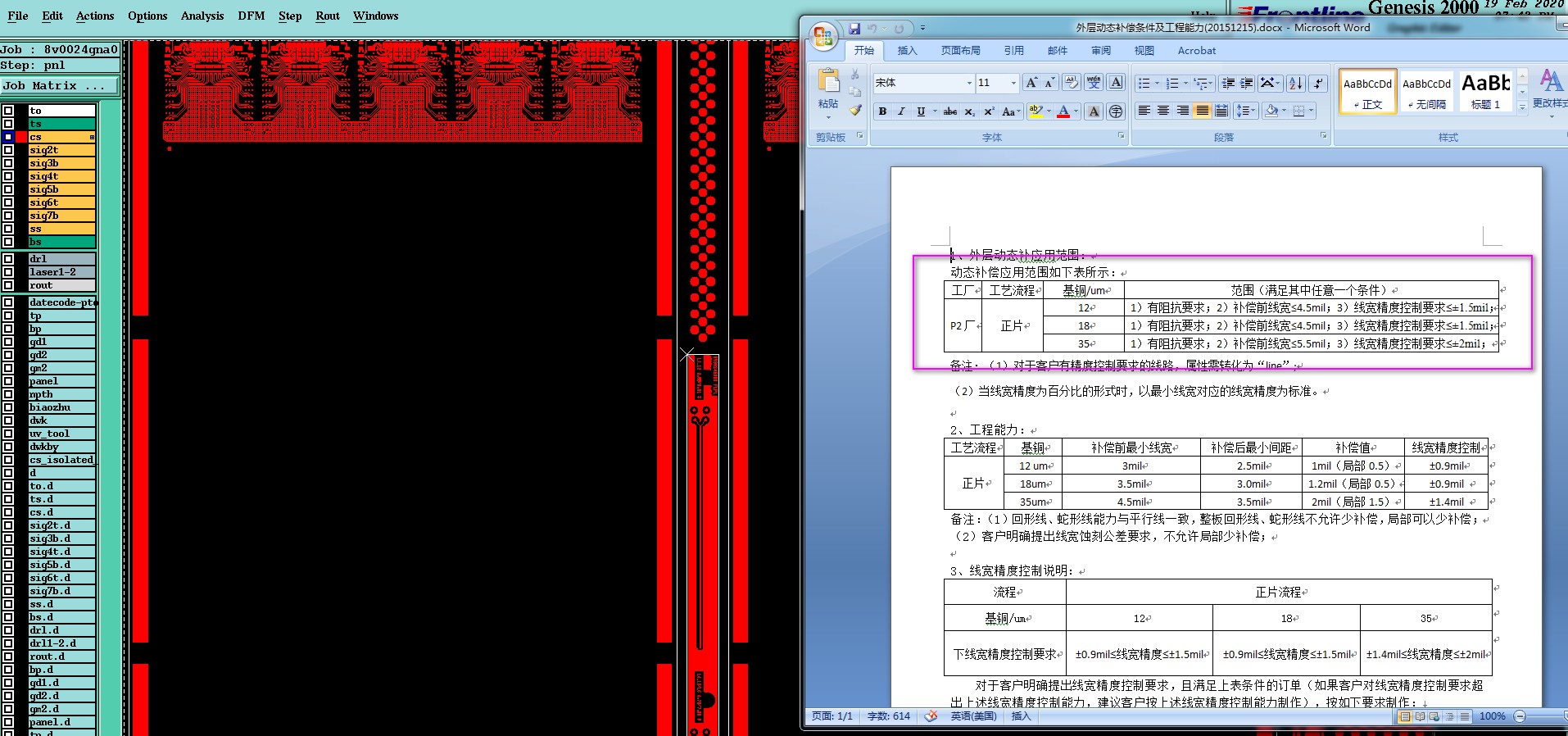The width and height of the screenshot is (1568, 736).
Task: Align text left in Word ribbon
Action: (x=1144, y=111)
